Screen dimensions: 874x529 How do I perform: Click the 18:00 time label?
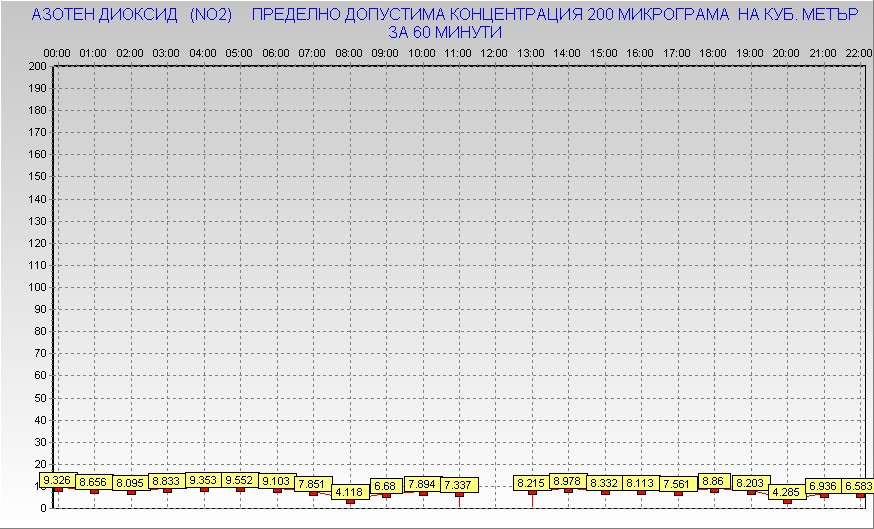coord(713,54)
